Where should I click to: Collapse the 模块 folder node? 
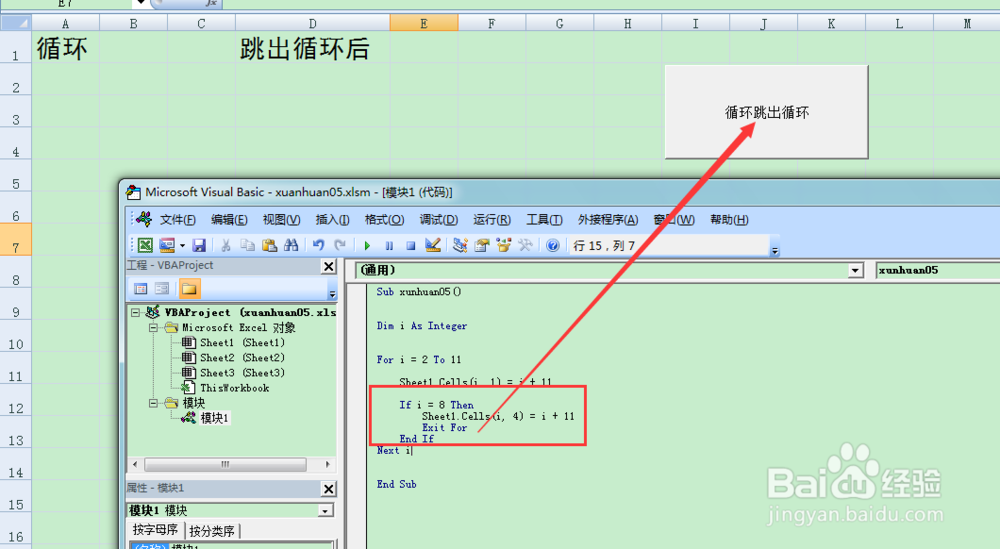click(153, 403)
